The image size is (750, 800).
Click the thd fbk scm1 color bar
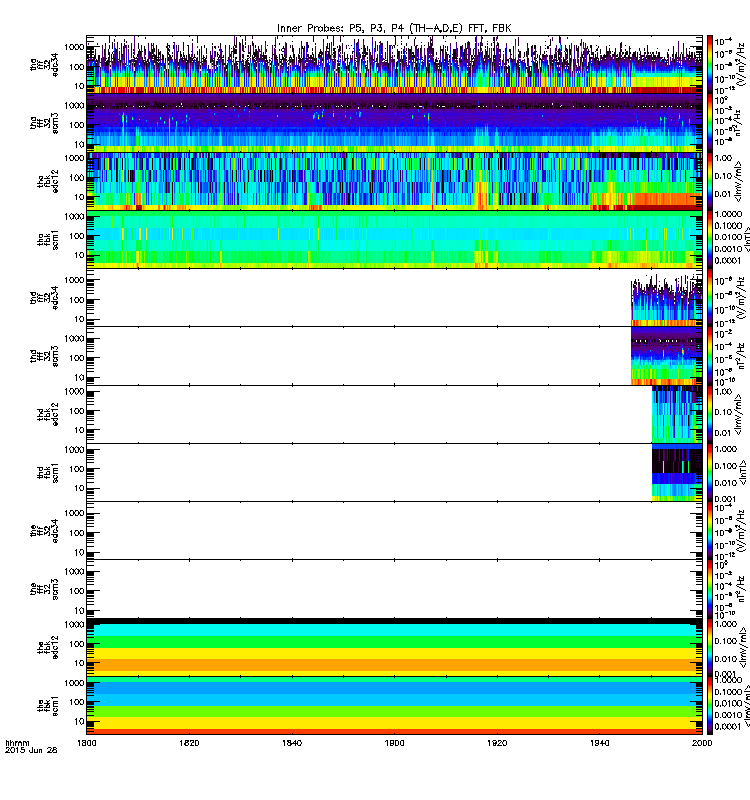[x=710, y=473]
